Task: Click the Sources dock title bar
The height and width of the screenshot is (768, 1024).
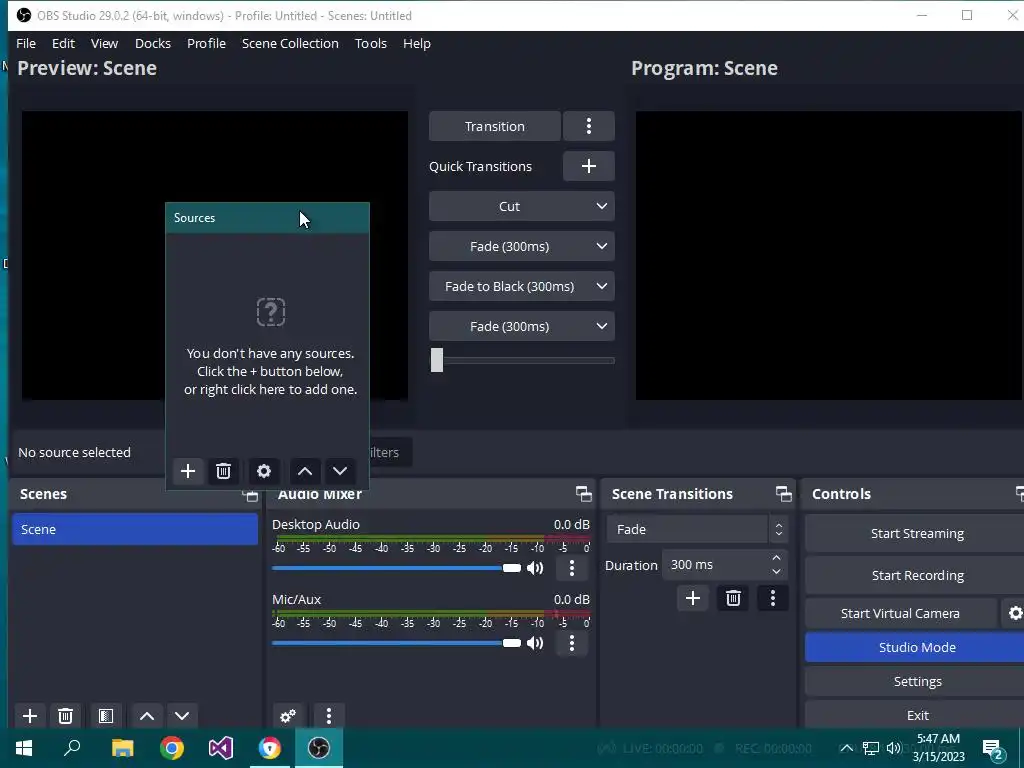Action: tap(268, 218)
